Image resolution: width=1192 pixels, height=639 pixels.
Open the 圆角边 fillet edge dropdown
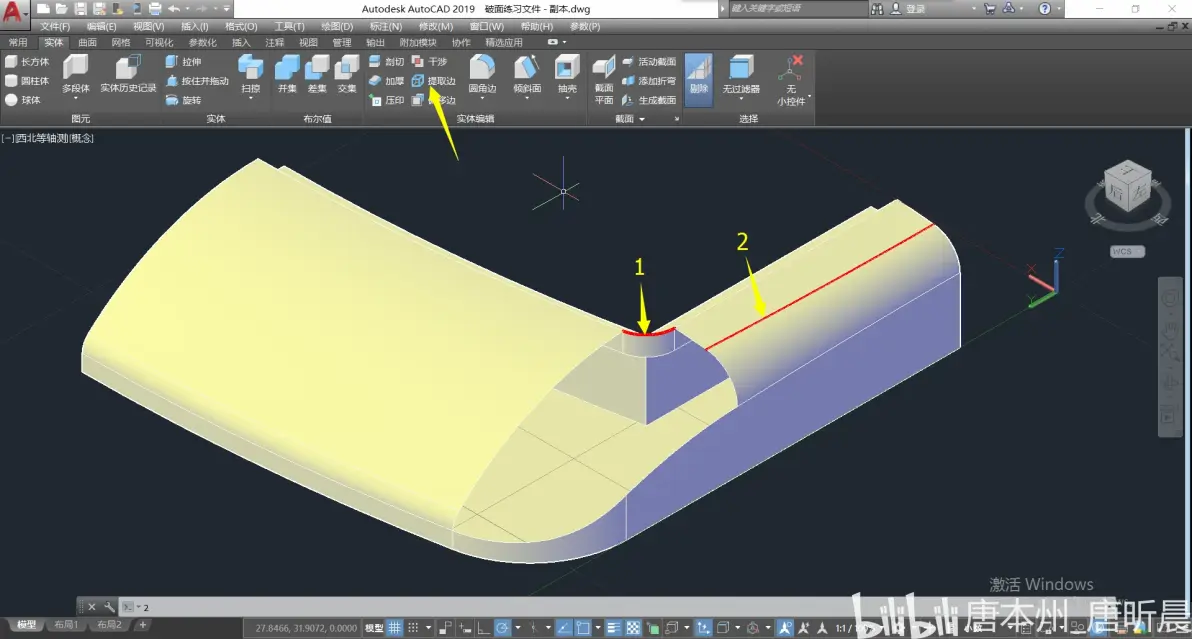(x=482, y=99)
